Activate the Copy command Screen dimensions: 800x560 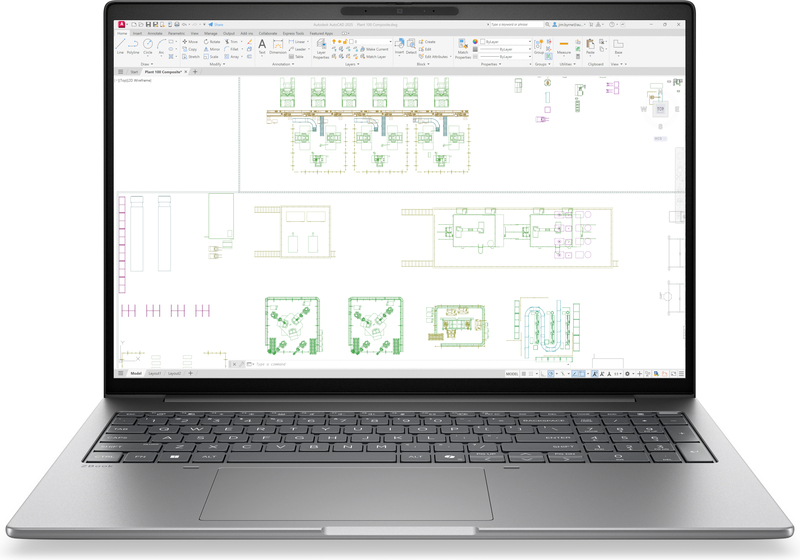(x=190, y=49)
